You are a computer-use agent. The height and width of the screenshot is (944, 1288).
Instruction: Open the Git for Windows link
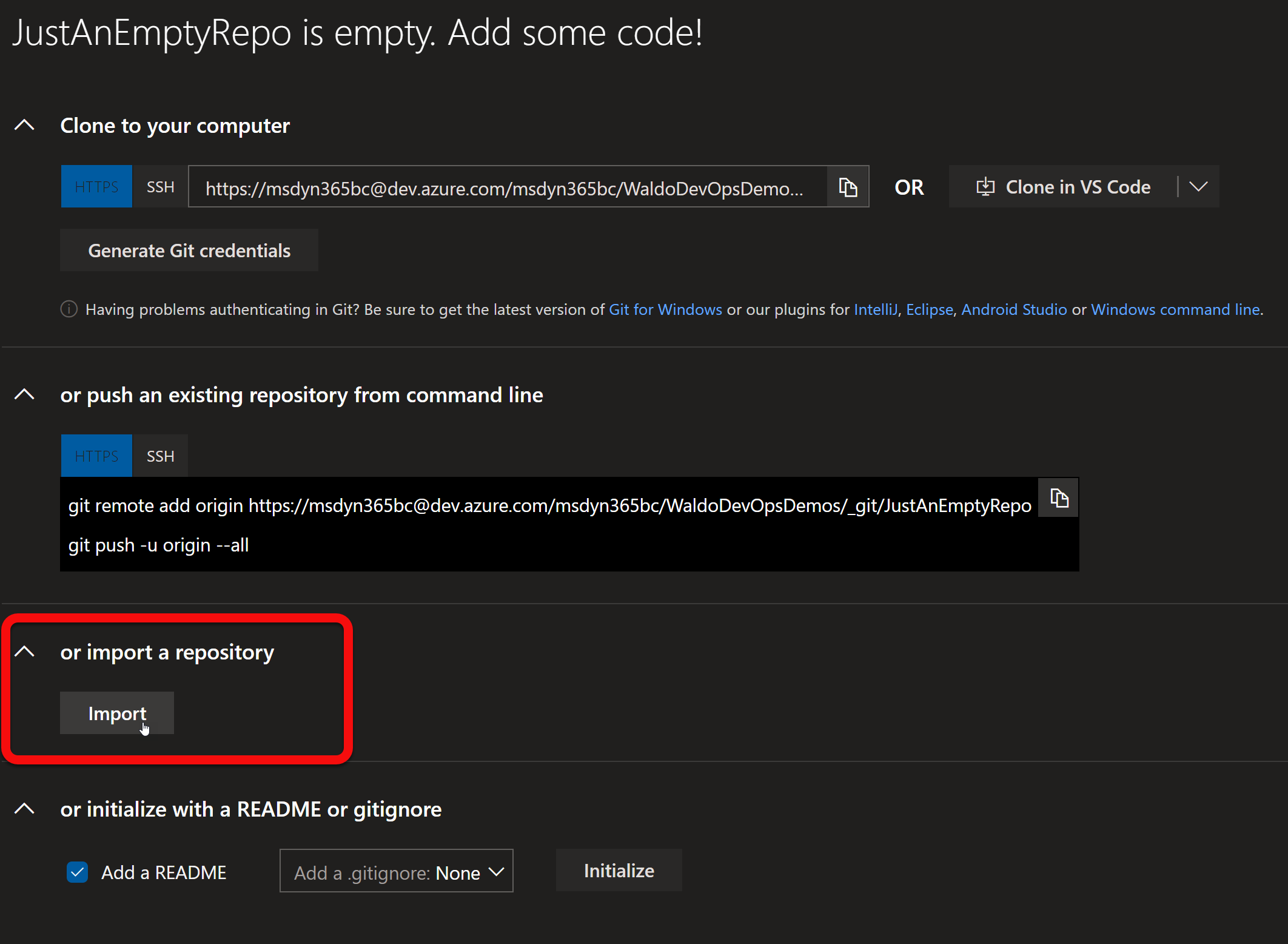click(665, 309)
